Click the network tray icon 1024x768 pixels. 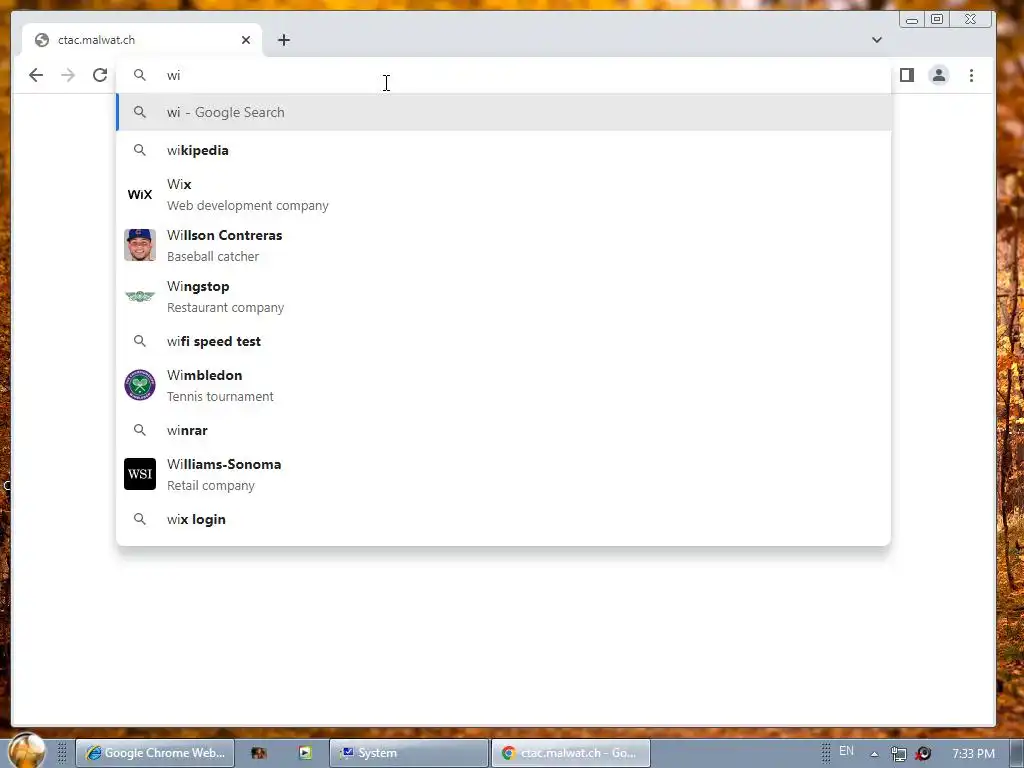(x=899, y=754)
